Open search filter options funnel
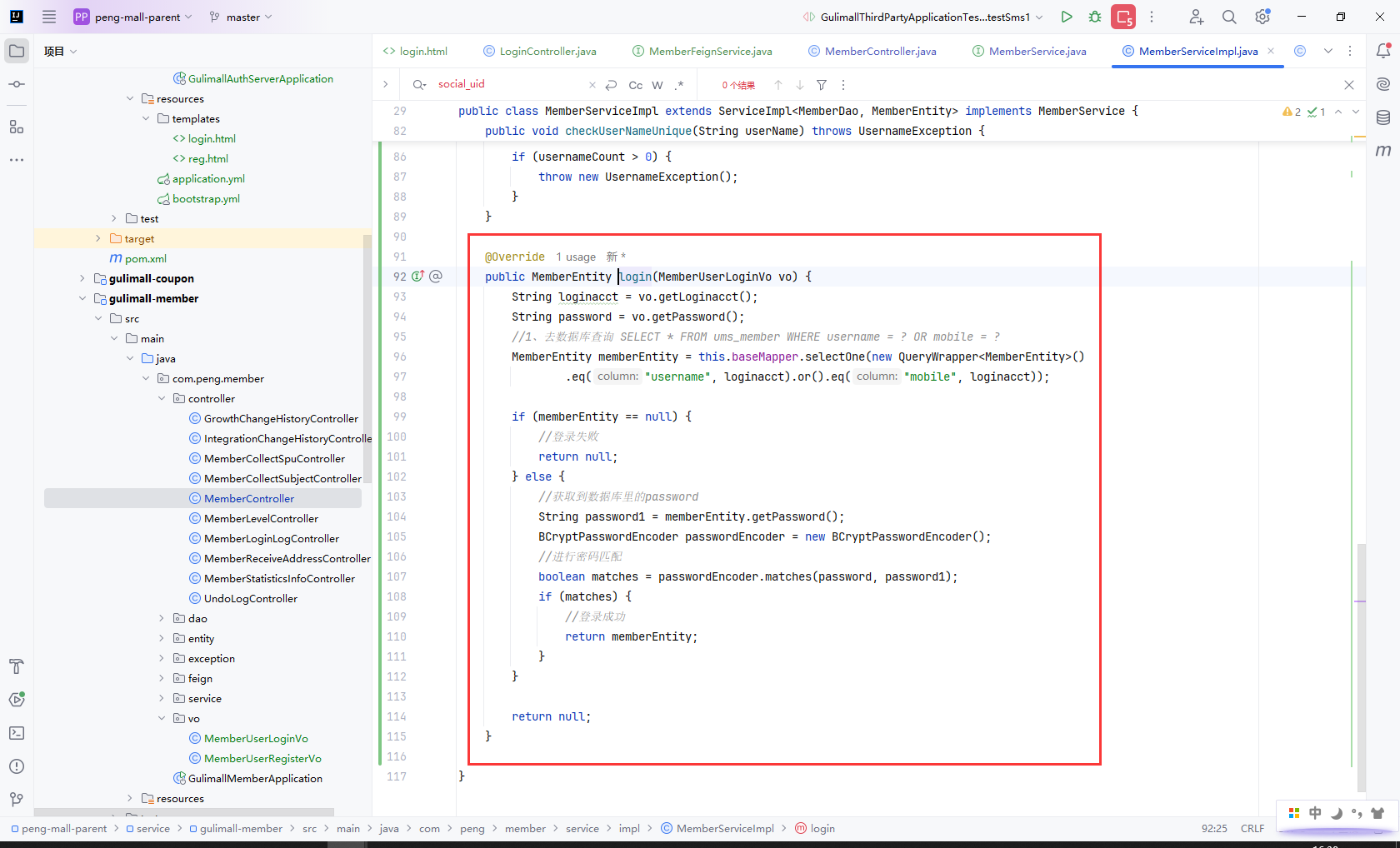Screen dimensions: 1400x848 [822, 85]
